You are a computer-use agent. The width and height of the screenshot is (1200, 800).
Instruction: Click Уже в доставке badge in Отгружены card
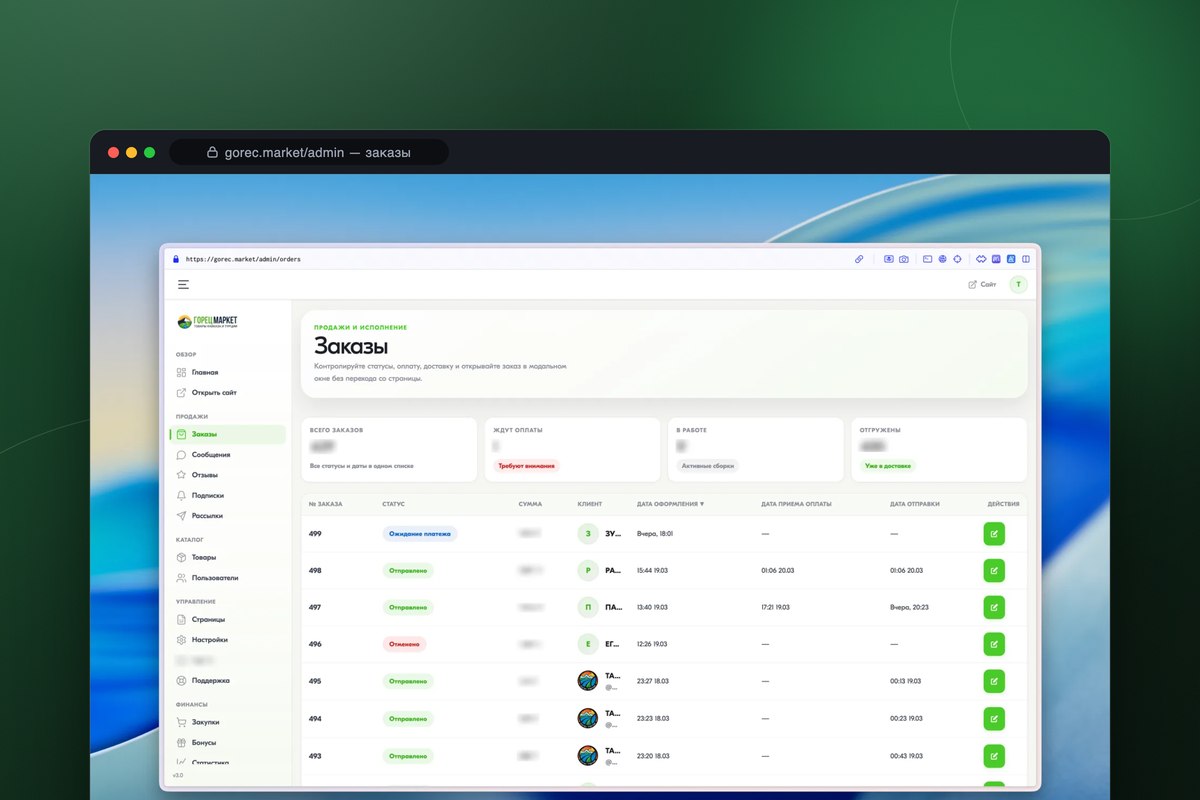click(x=888, y=466)
